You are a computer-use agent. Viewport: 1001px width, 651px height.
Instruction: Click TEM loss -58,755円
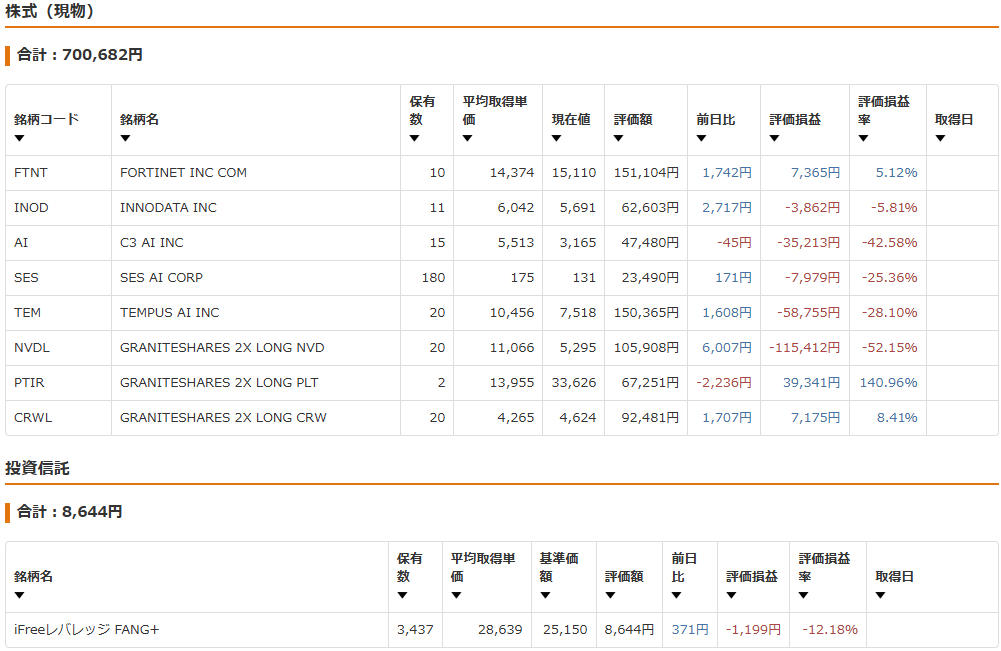[x=808, y=313]
